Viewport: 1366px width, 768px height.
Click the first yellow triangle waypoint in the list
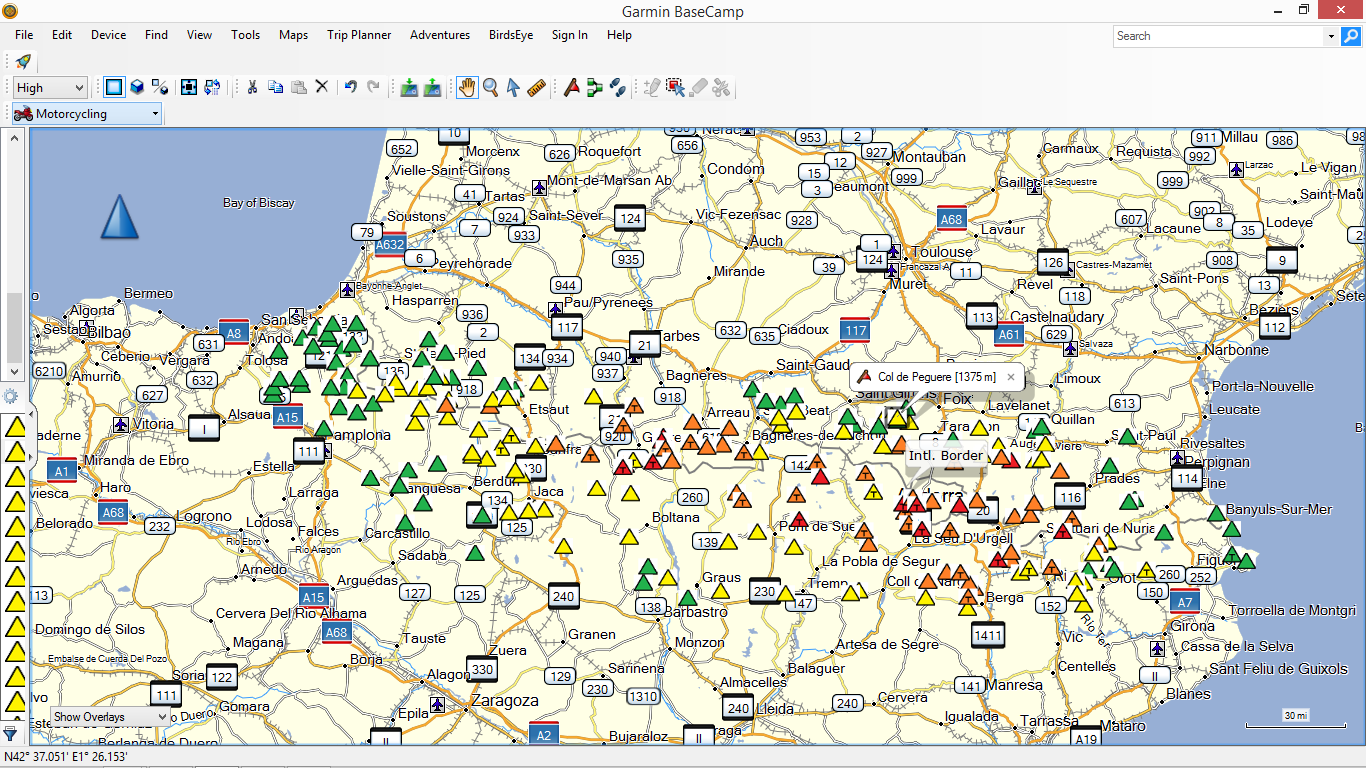[x=15, y=427]
